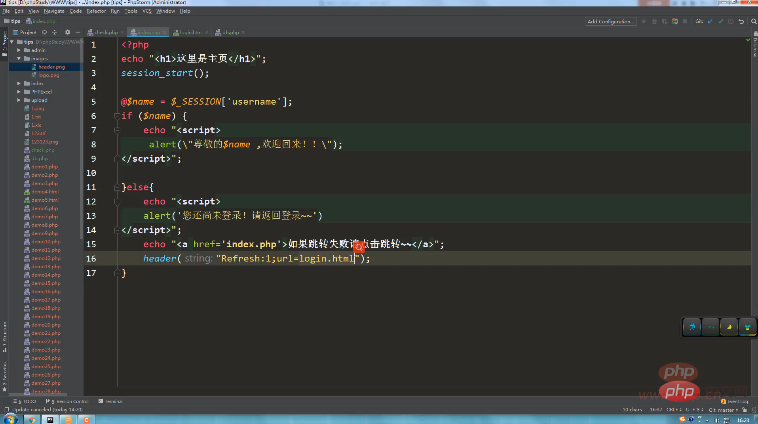Collapse the tips root folder

pos(12,42)
